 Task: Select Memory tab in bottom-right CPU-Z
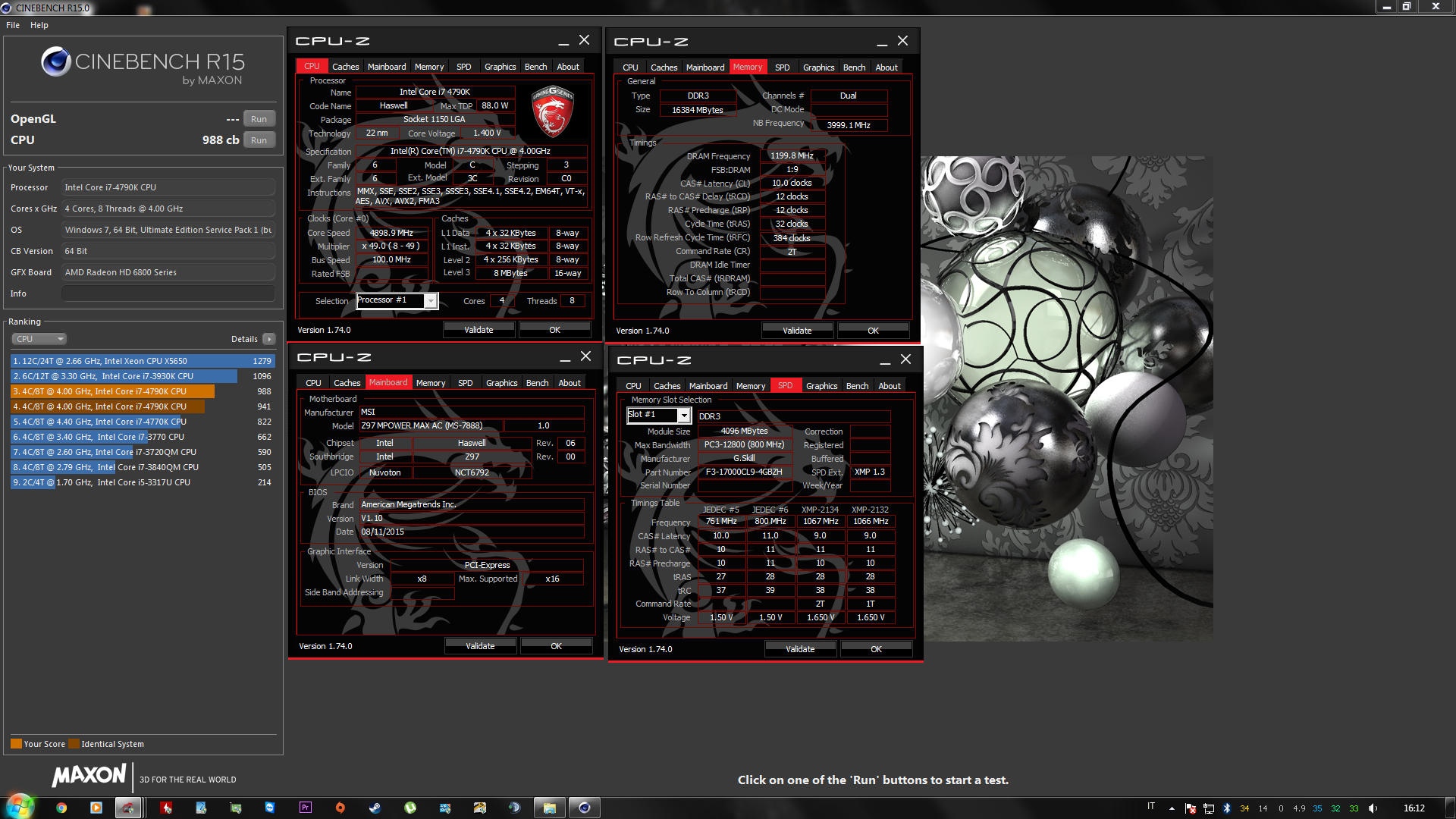click(751, 386)
